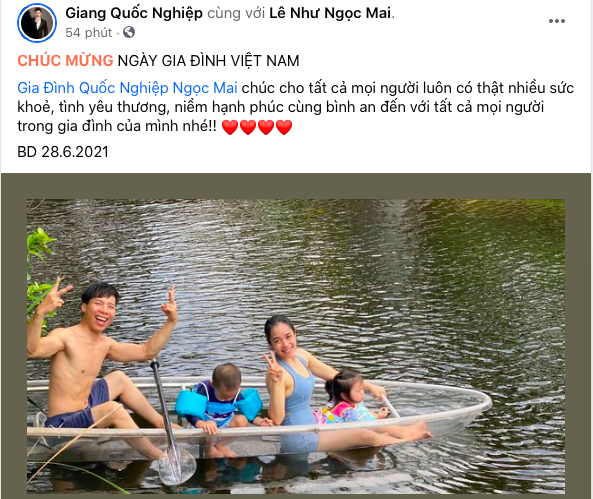Click the clear paddle blade in water
Screen dimensions: 593x499
177,466
